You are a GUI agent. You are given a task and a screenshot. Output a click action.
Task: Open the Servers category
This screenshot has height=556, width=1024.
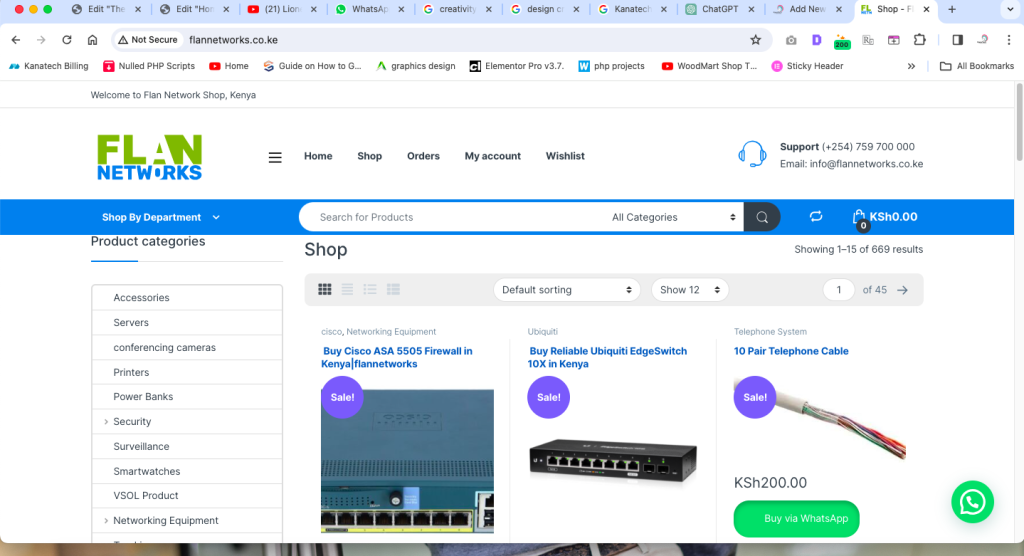131,323
